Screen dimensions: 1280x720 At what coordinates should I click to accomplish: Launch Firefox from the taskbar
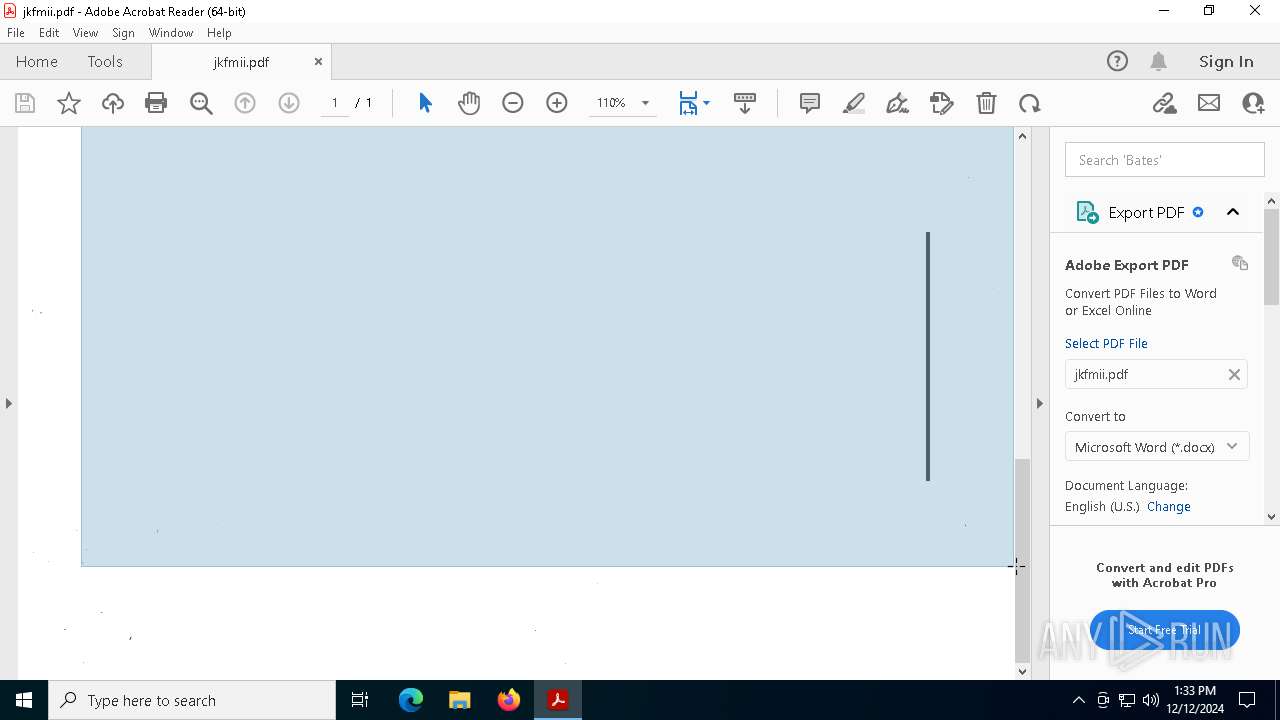tap(509, 700)
